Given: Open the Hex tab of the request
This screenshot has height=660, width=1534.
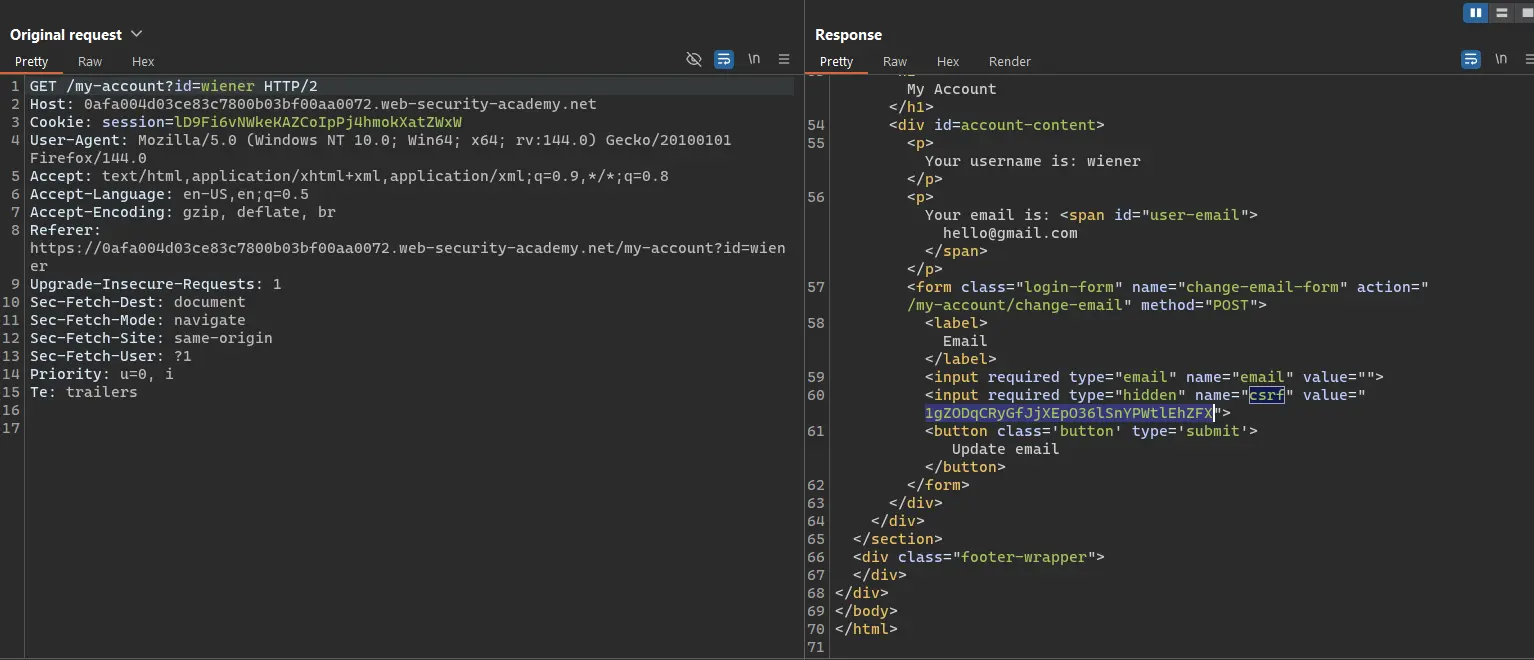Looking at the screenshot, I should (143, 62).
